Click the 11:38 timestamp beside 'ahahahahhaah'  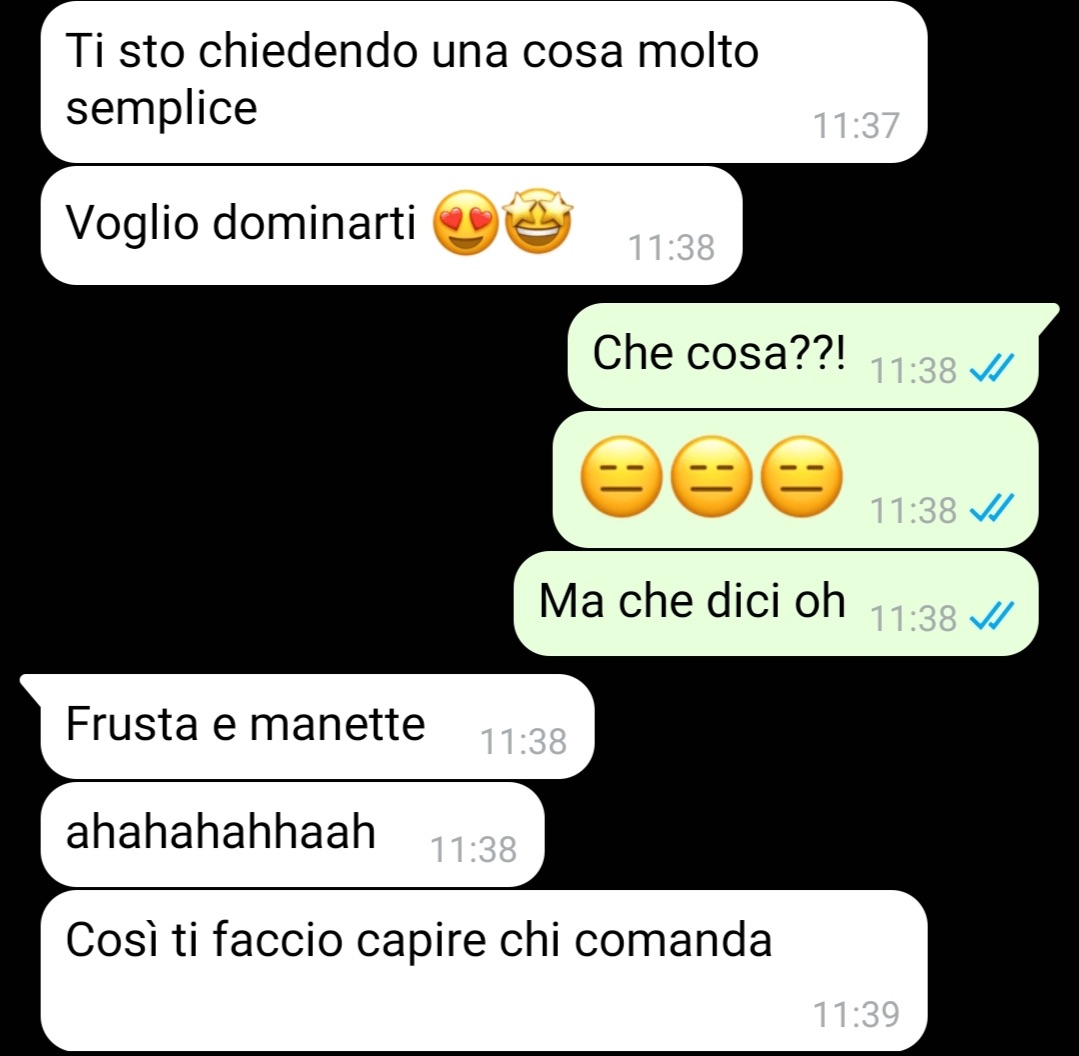click(x=473, y=850)
